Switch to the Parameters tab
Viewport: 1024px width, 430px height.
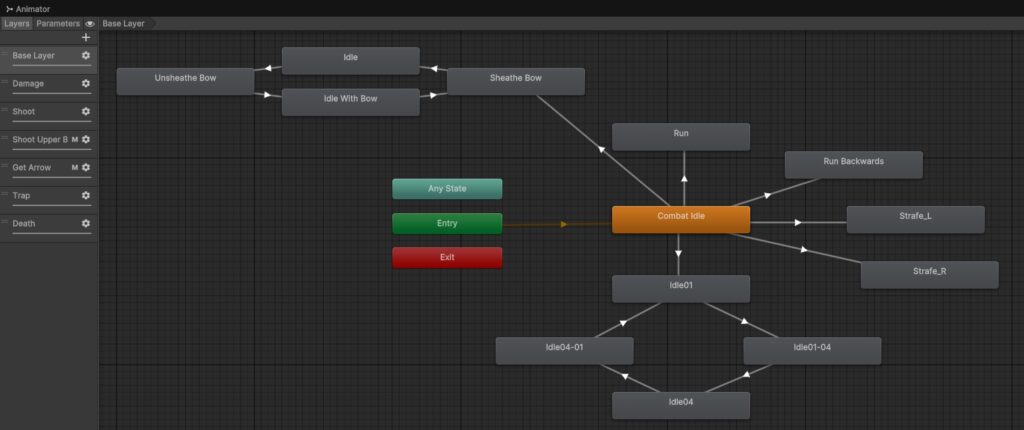[x=58, y=23]
